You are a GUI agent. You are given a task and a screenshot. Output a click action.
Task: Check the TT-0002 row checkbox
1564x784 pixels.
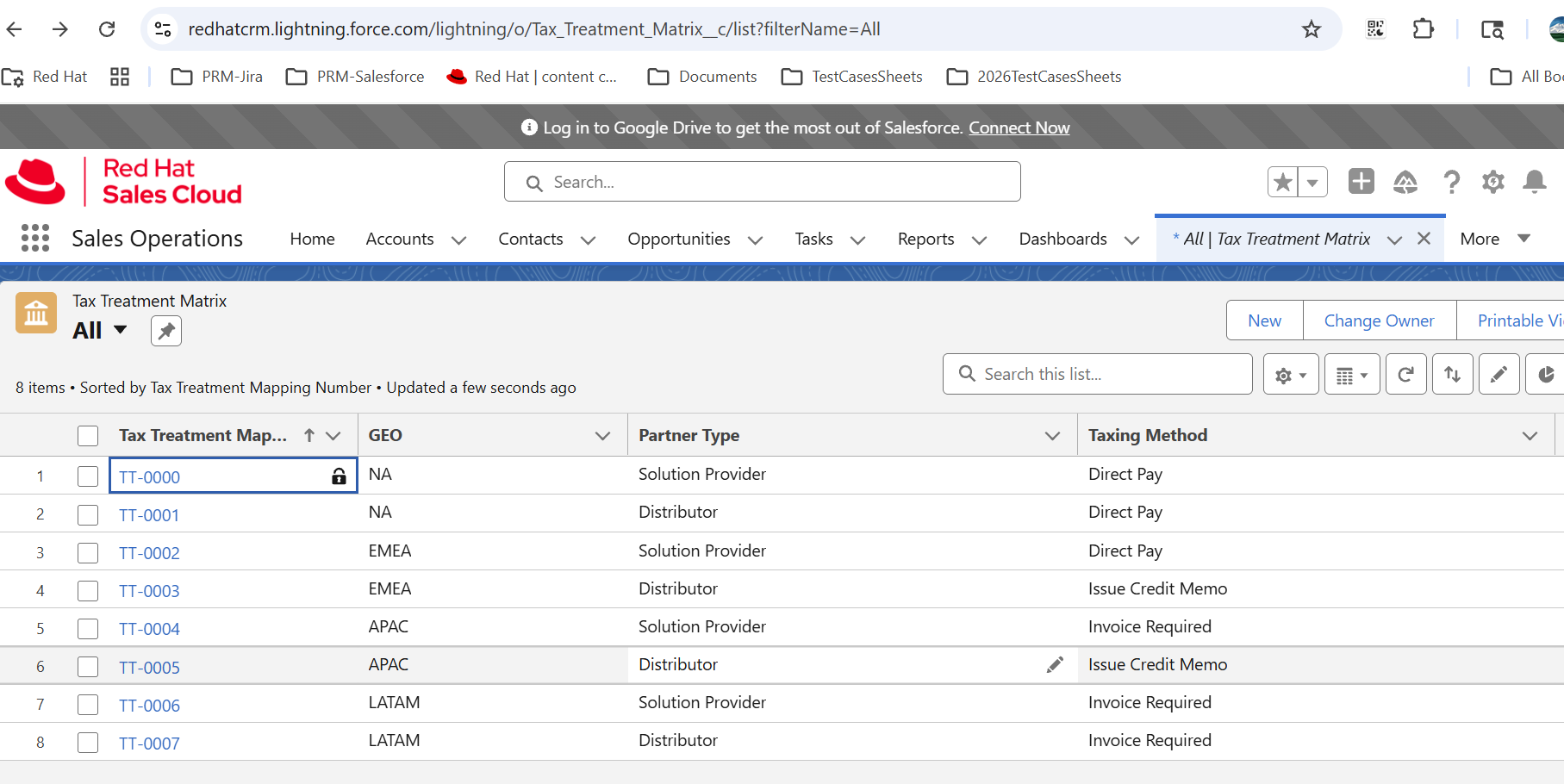pyautogui.click(x=88, y=553)
